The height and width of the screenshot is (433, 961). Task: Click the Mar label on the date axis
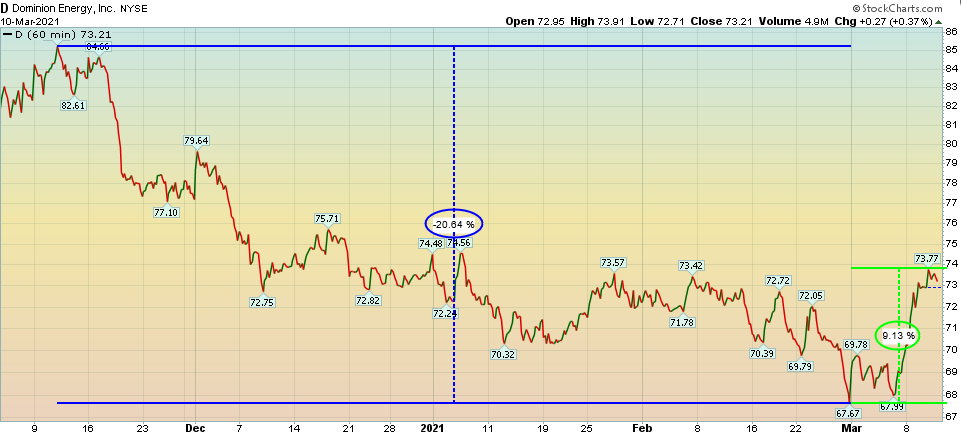pyautogui.click(x=849, y=427)
